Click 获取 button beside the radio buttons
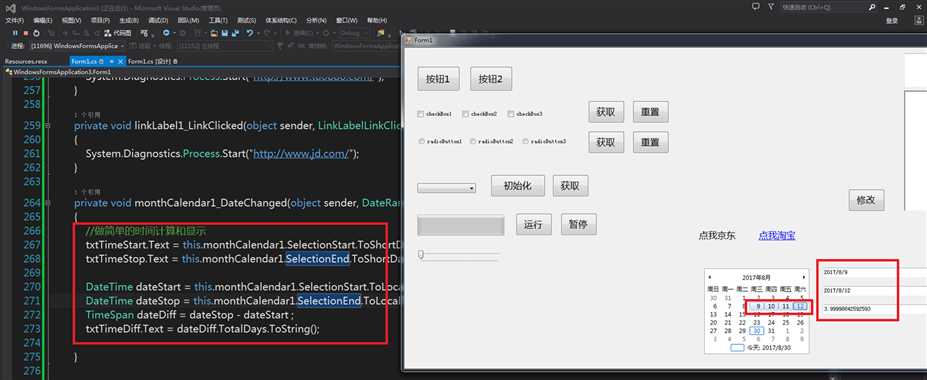The image size is (927, 380). 606,142
